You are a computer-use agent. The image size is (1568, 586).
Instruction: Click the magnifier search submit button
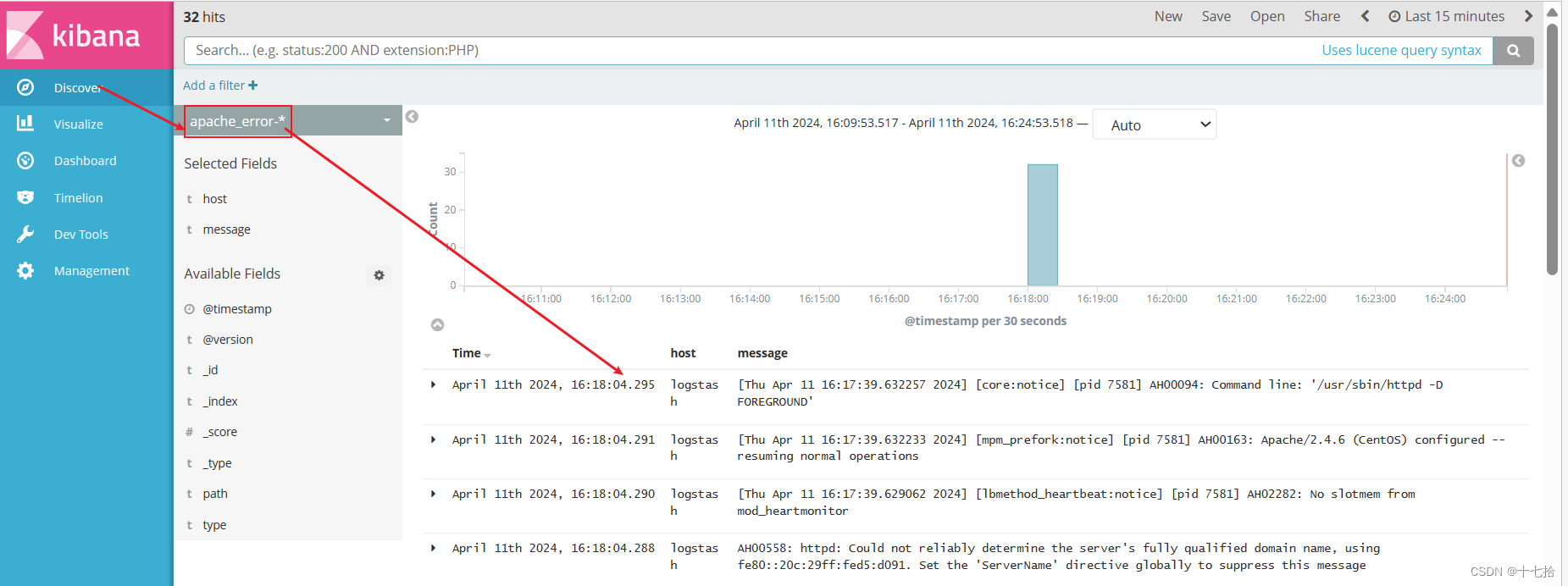pyautogui.click(x=1513, y=51)
